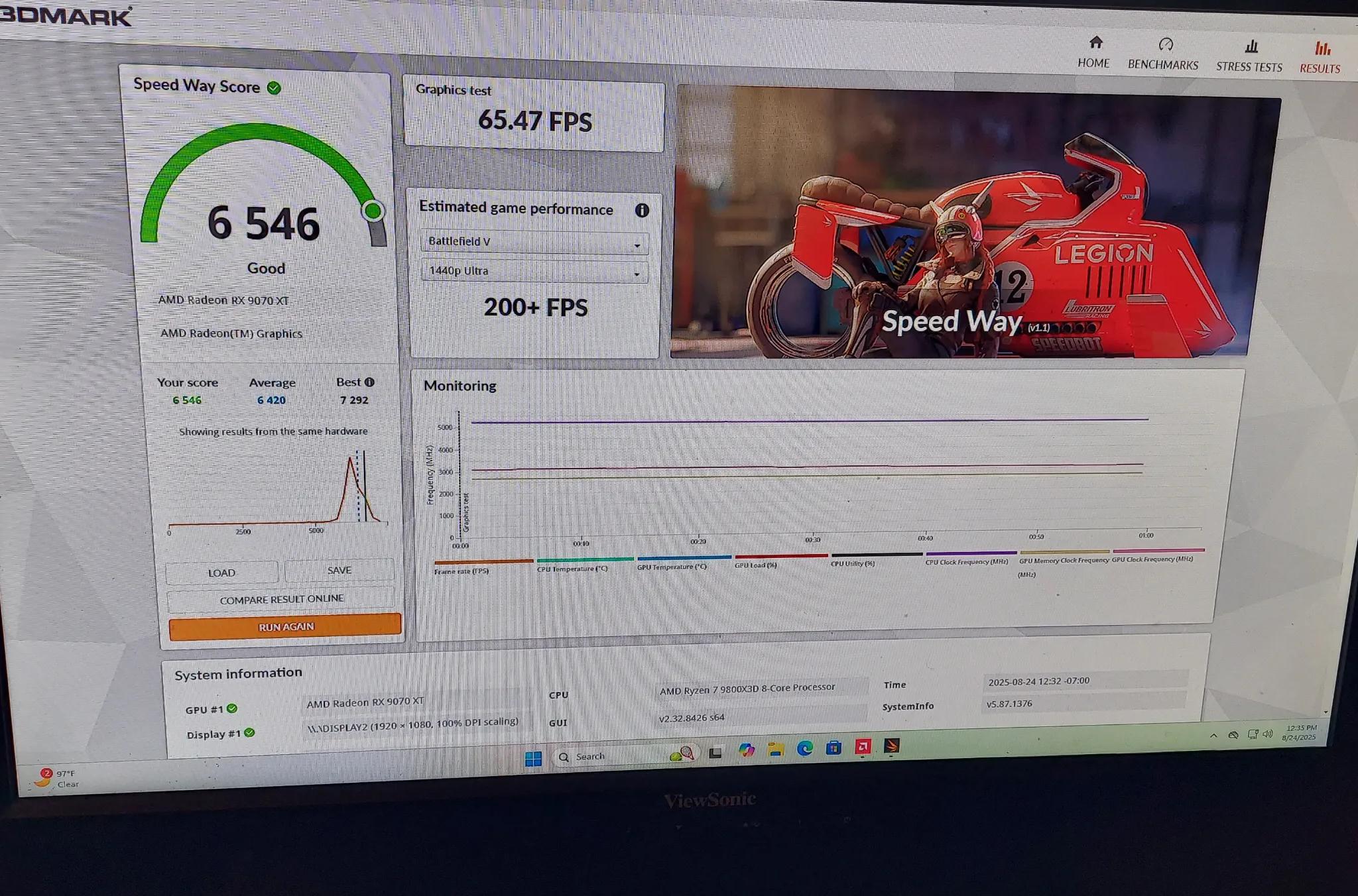Open Copilot from the taskbar

click(x=747, y=750)
